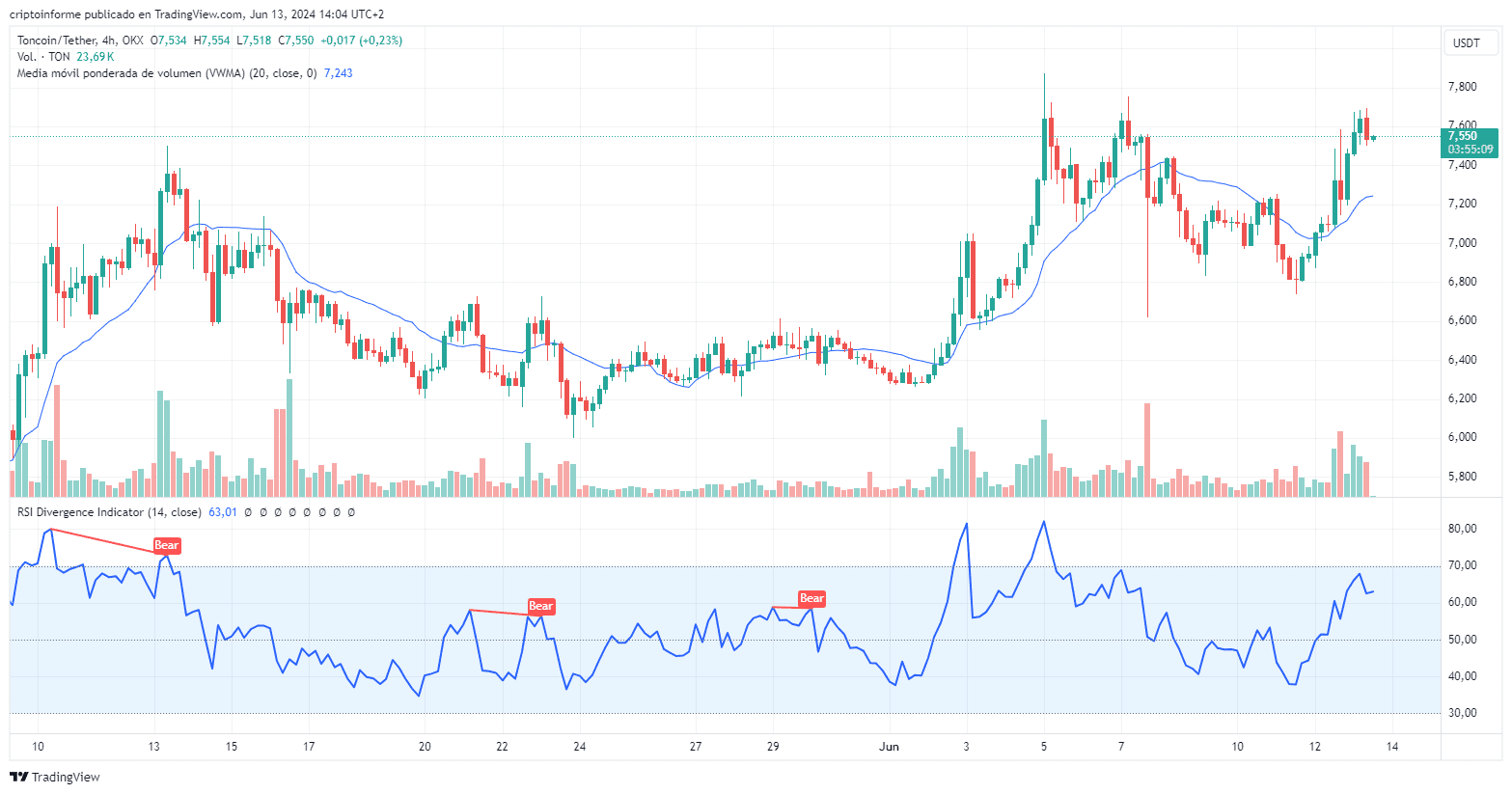The width and height of the screenshot is (1512, 794).
Task: Click the candle countdown 03:55:09
Action: click(1470, 150)
